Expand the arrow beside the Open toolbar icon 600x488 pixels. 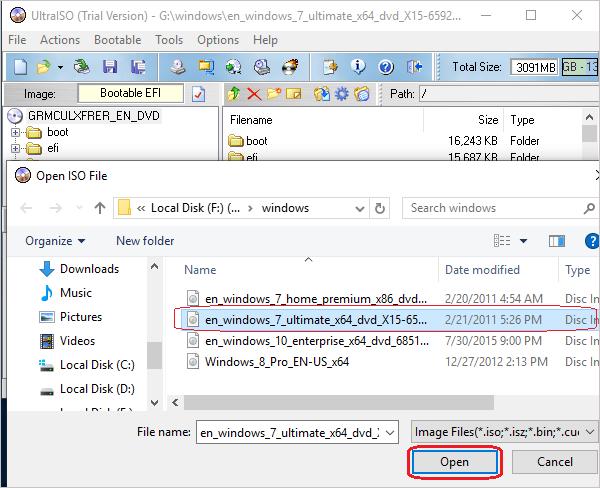[60, 67]
